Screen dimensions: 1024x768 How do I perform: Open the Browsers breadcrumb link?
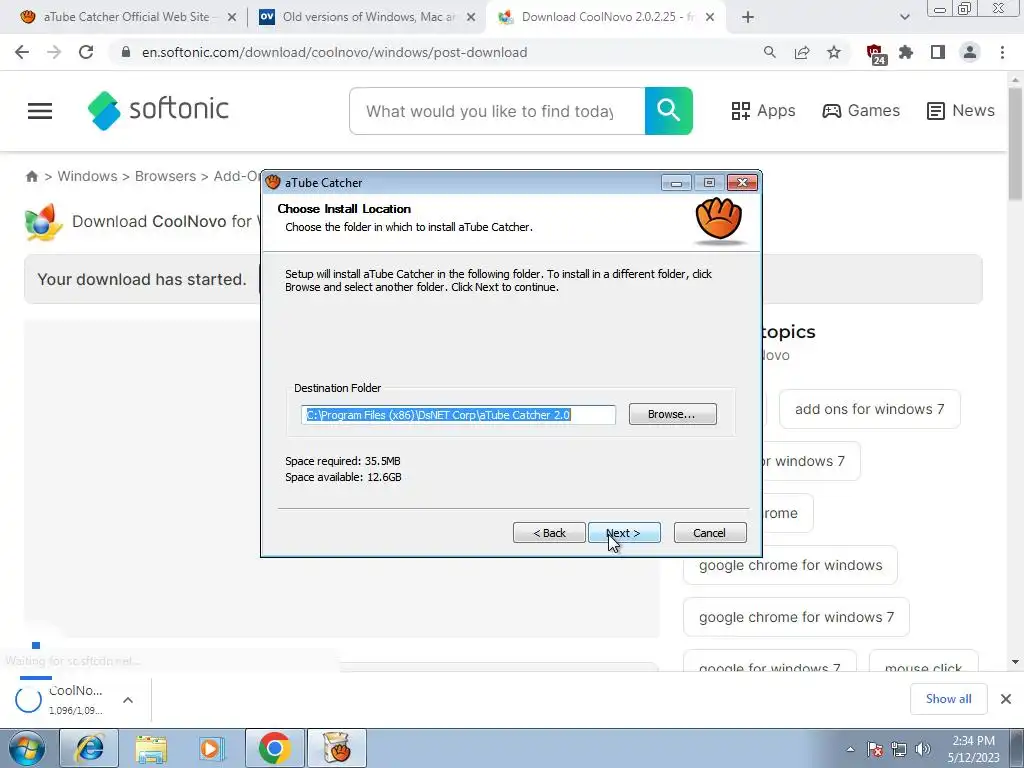coord(165,176)
